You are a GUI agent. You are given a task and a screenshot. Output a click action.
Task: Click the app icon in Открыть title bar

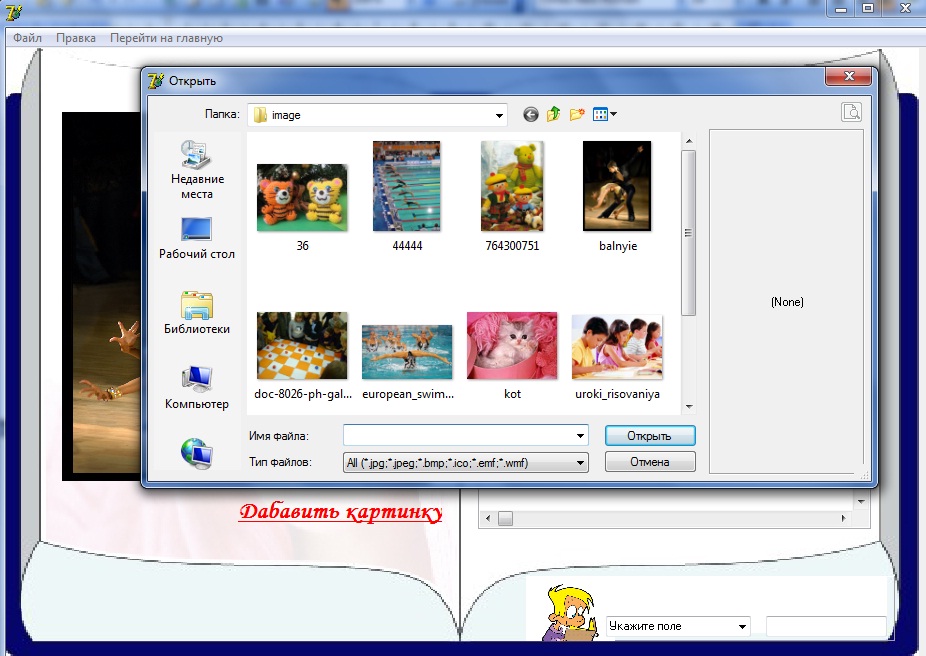[x=156, y=80]
